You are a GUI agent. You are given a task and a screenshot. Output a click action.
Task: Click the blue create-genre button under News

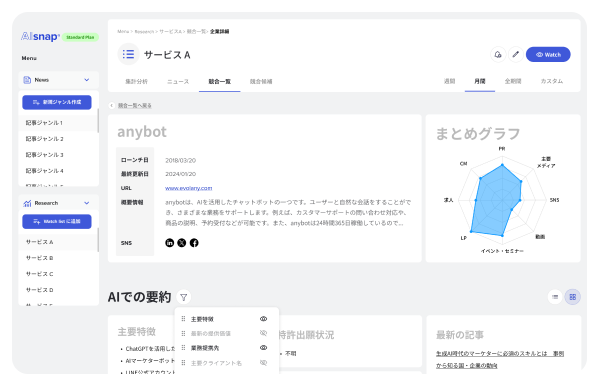click(57, 102)
